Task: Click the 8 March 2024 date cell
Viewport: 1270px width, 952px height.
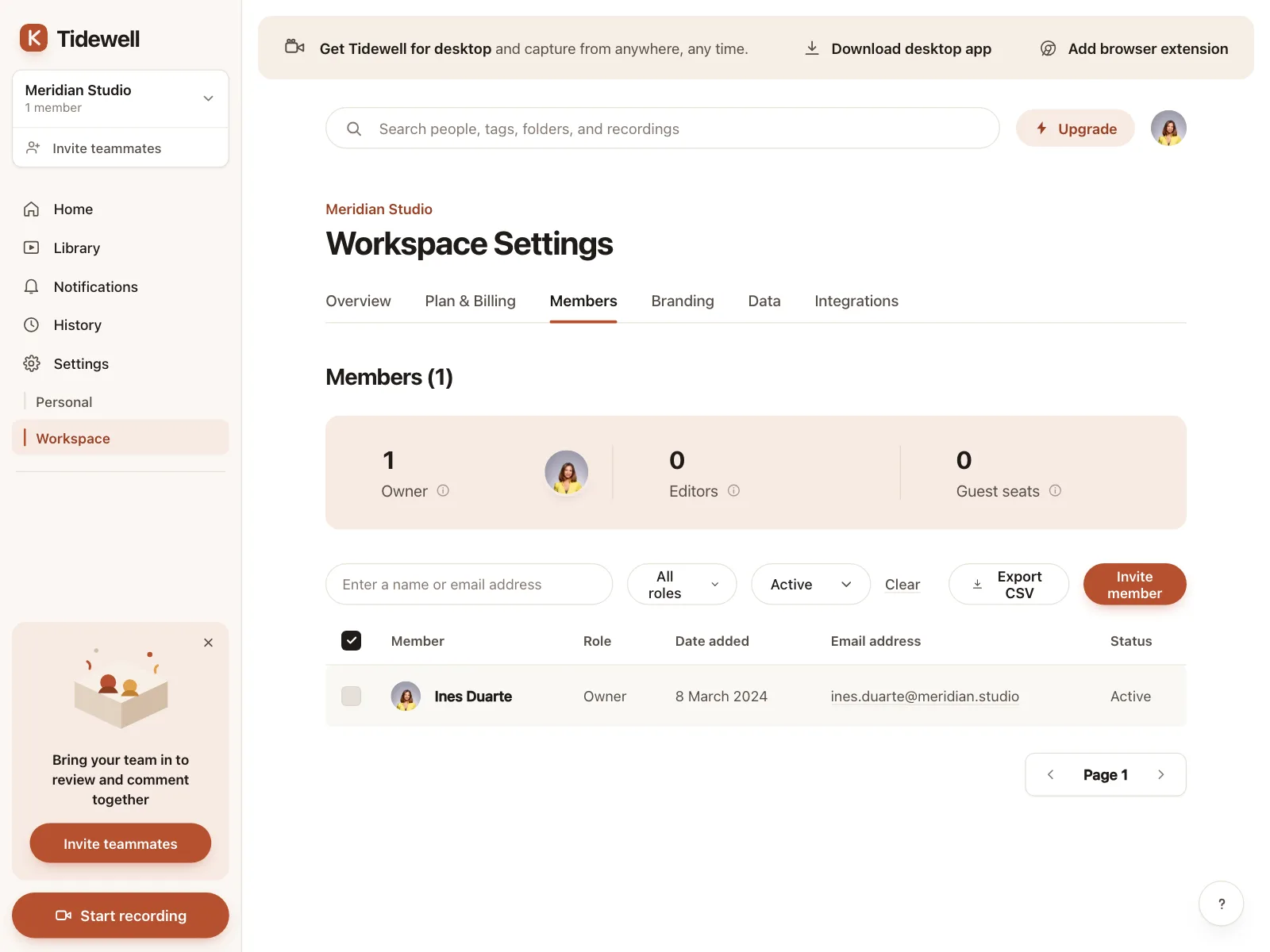Action: coord(721,696)
